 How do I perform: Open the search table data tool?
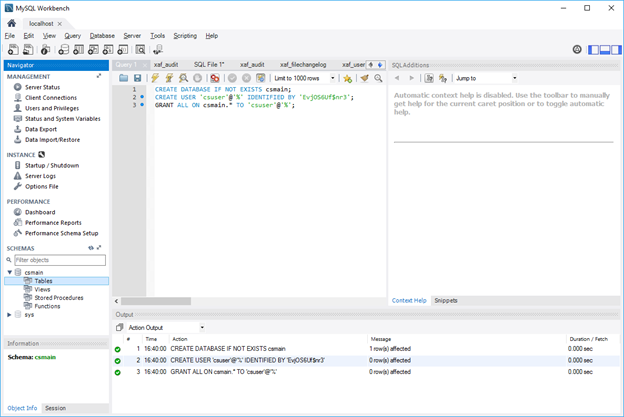tap(140, 49)
